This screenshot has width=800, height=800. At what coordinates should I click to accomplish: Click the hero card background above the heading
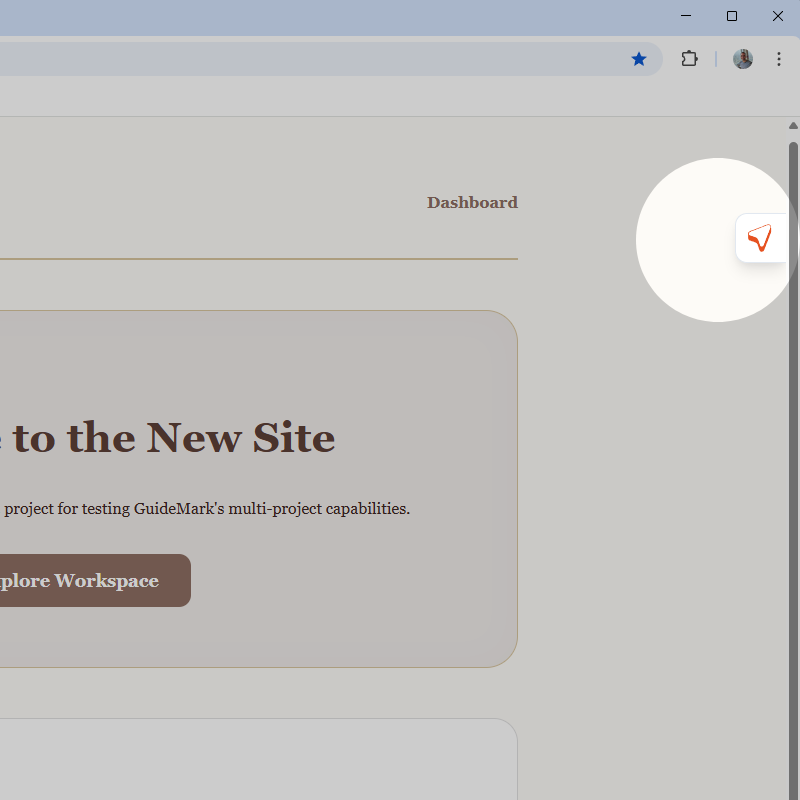(250, 360)
